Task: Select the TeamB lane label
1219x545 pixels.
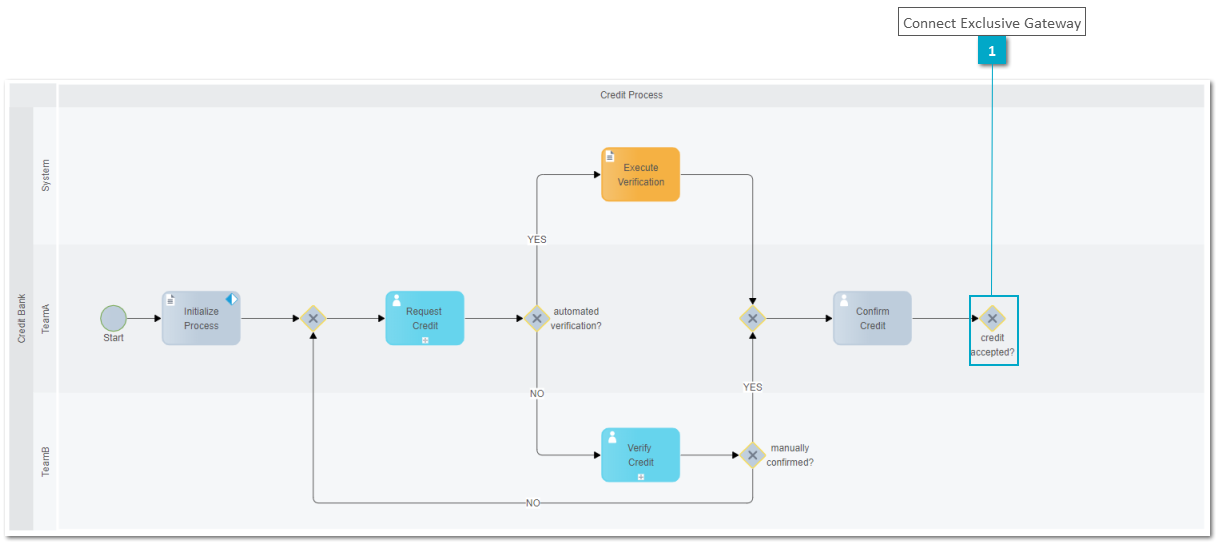Action: point(46,461)
